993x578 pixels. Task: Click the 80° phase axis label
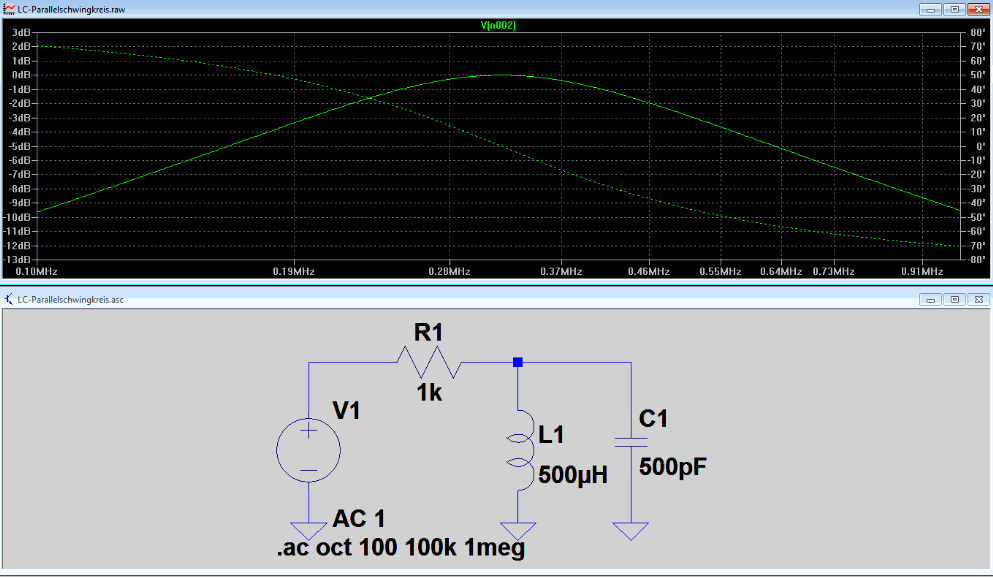[977, 32]
